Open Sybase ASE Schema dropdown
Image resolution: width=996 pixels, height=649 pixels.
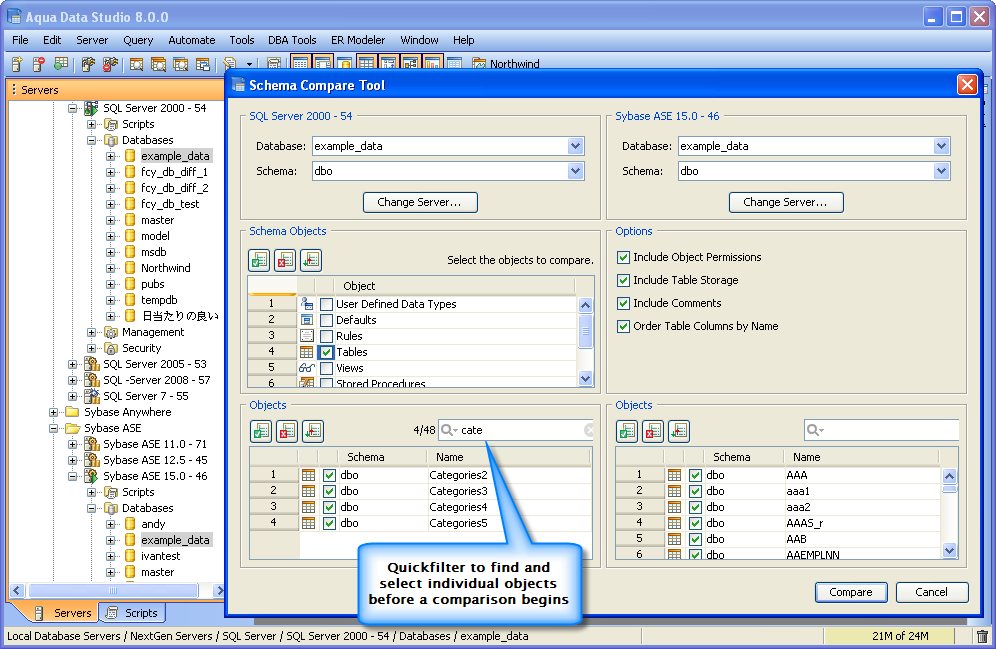tap(941, 171)
